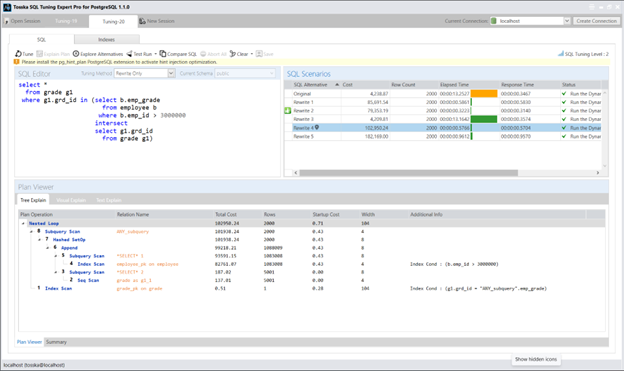Click the Index Scan step 1 row
Viewport: 624px width, 371px height.
pyautogui.click(x=312, y=288)
